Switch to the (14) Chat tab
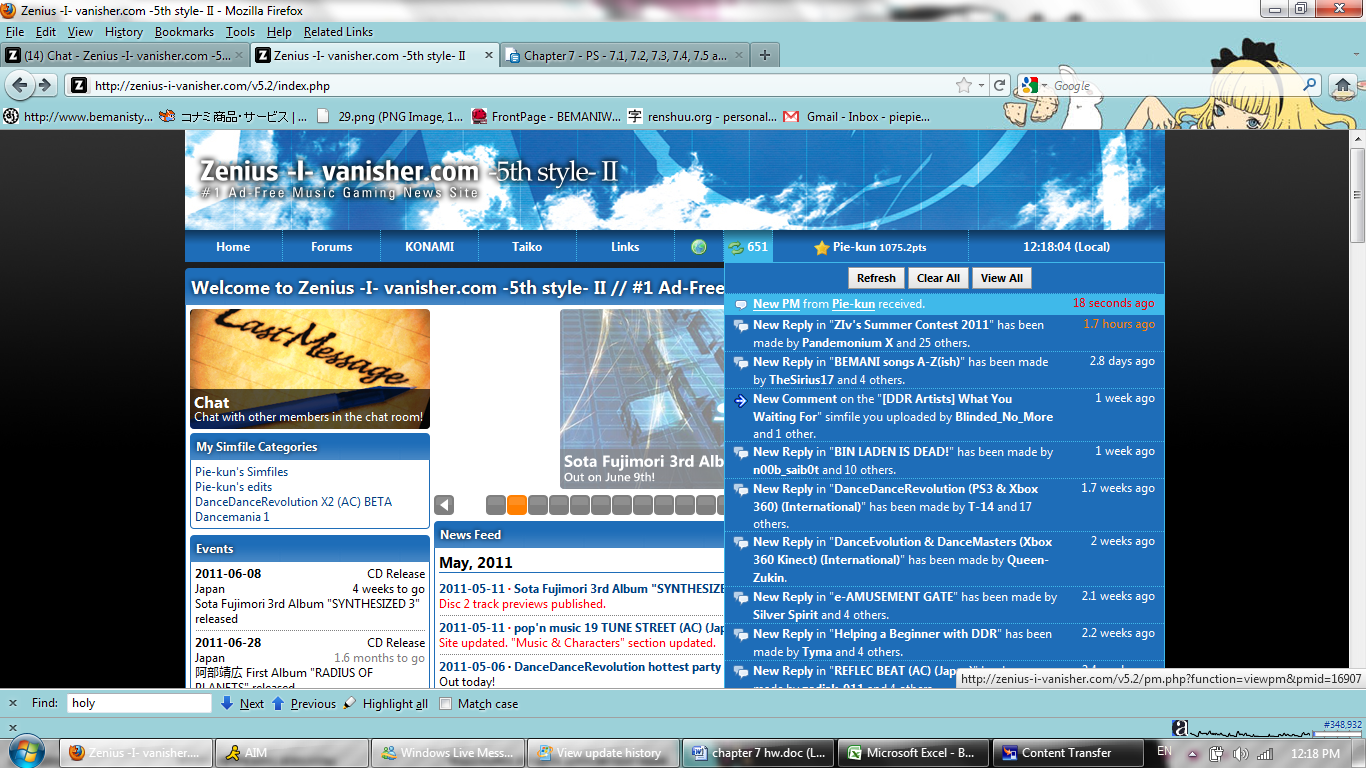1366x768 pixels. [125, 56]
